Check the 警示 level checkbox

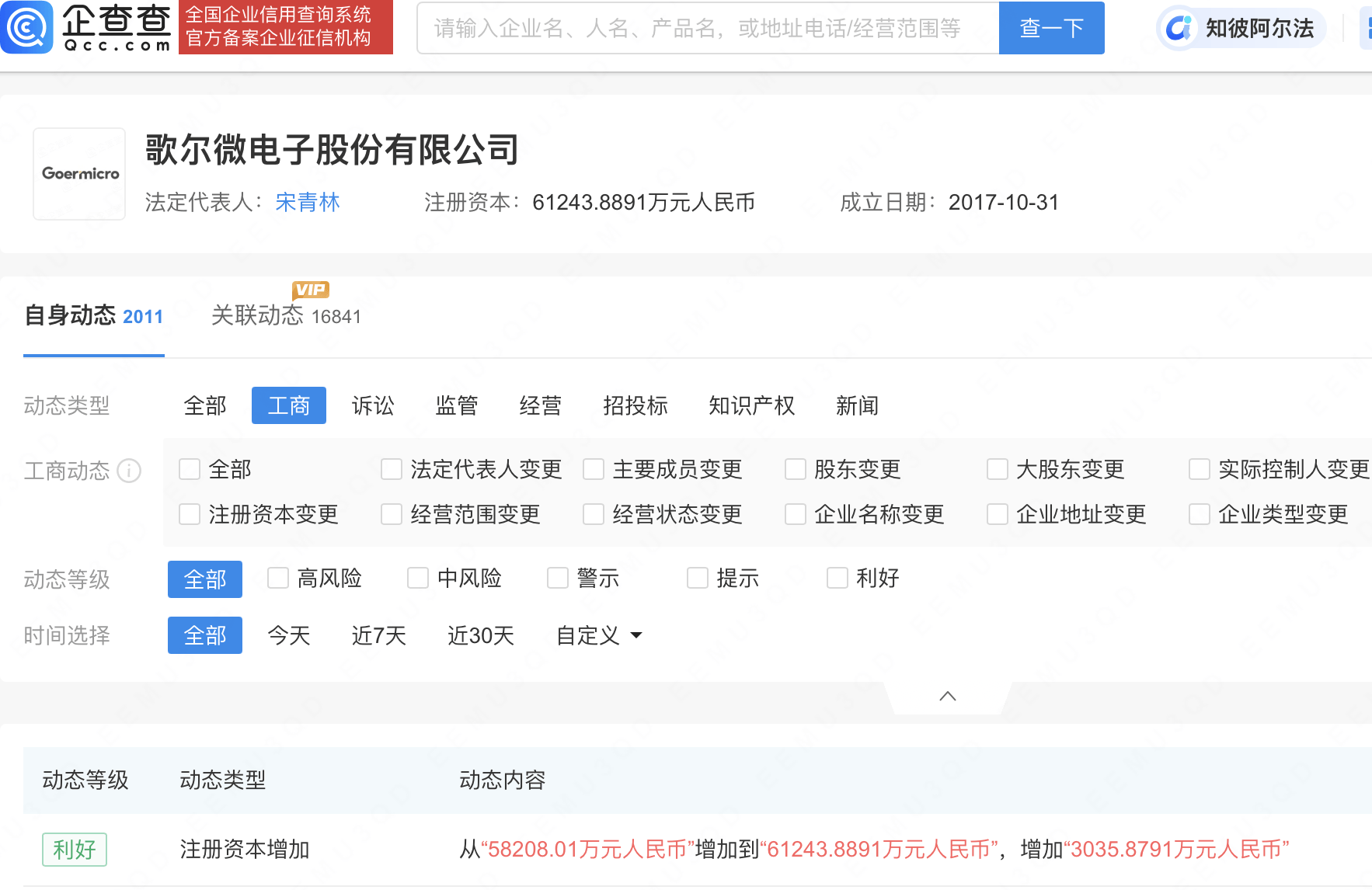[x=558, y=578]
